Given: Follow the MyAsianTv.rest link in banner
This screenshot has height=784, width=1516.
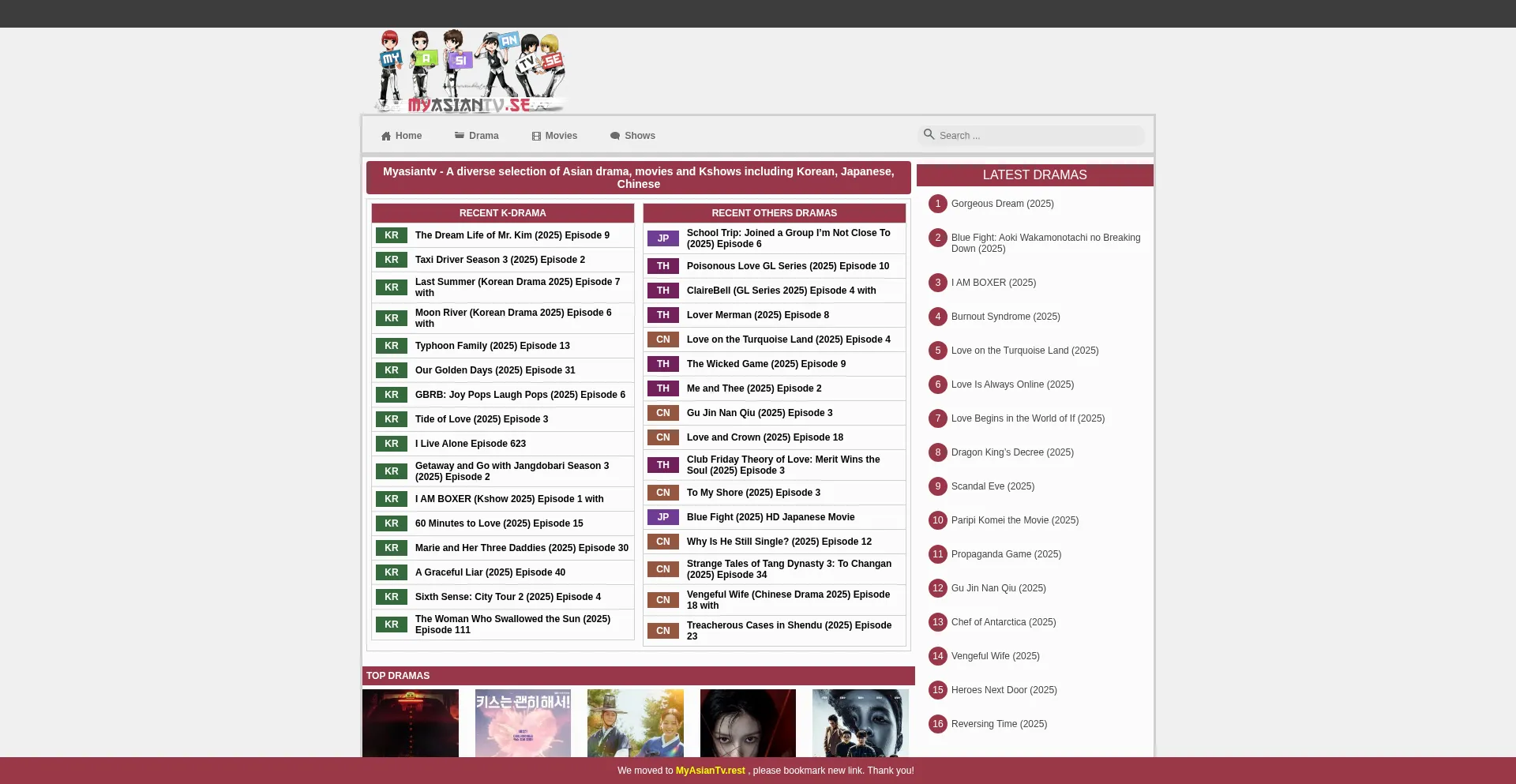Looking at the screenshot, I should [x=710, y=771].
